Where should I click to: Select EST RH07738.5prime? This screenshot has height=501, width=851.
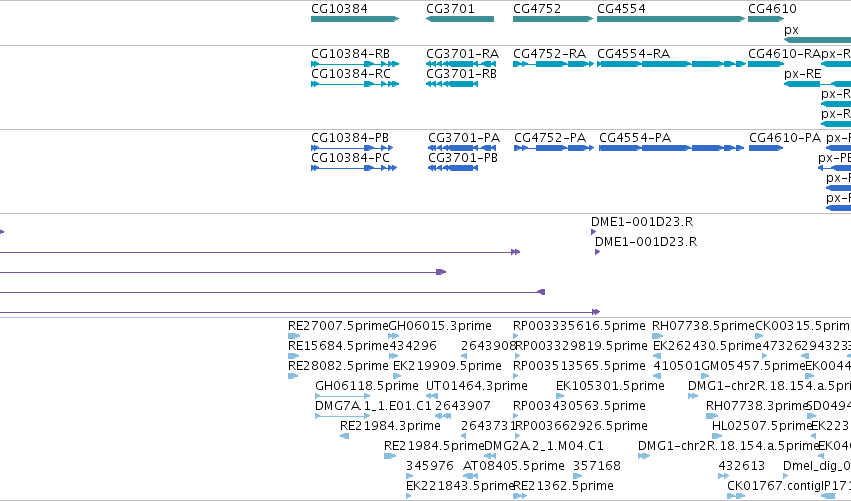point(703,326)
